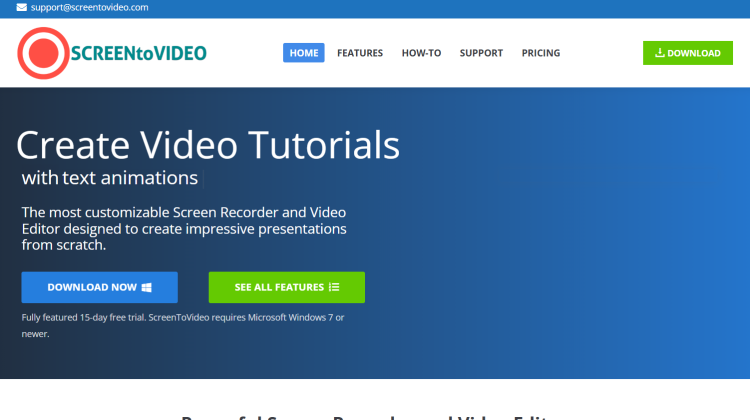Open the support@screentovideo.com email link

89,7
